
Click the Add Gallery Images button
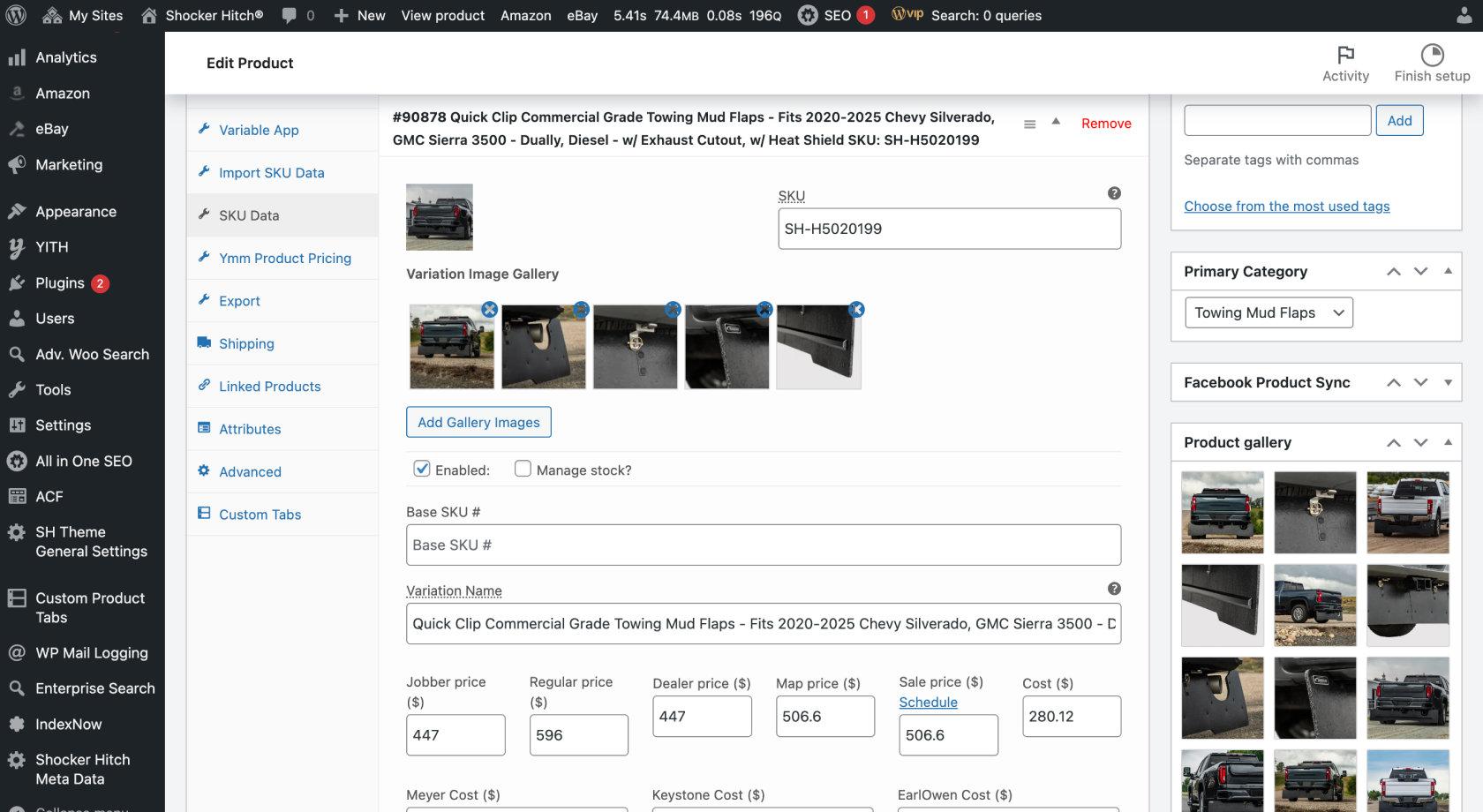[x=478, y=422]
